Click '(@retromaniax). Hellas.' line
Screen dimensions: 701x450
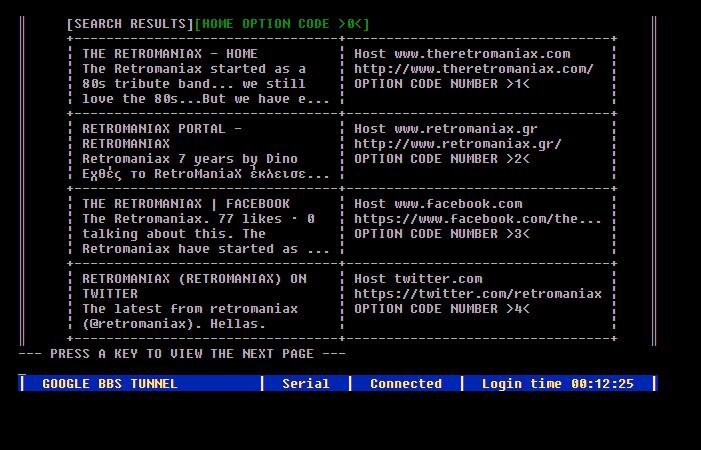pyautogui.click(x=174, y=324)
